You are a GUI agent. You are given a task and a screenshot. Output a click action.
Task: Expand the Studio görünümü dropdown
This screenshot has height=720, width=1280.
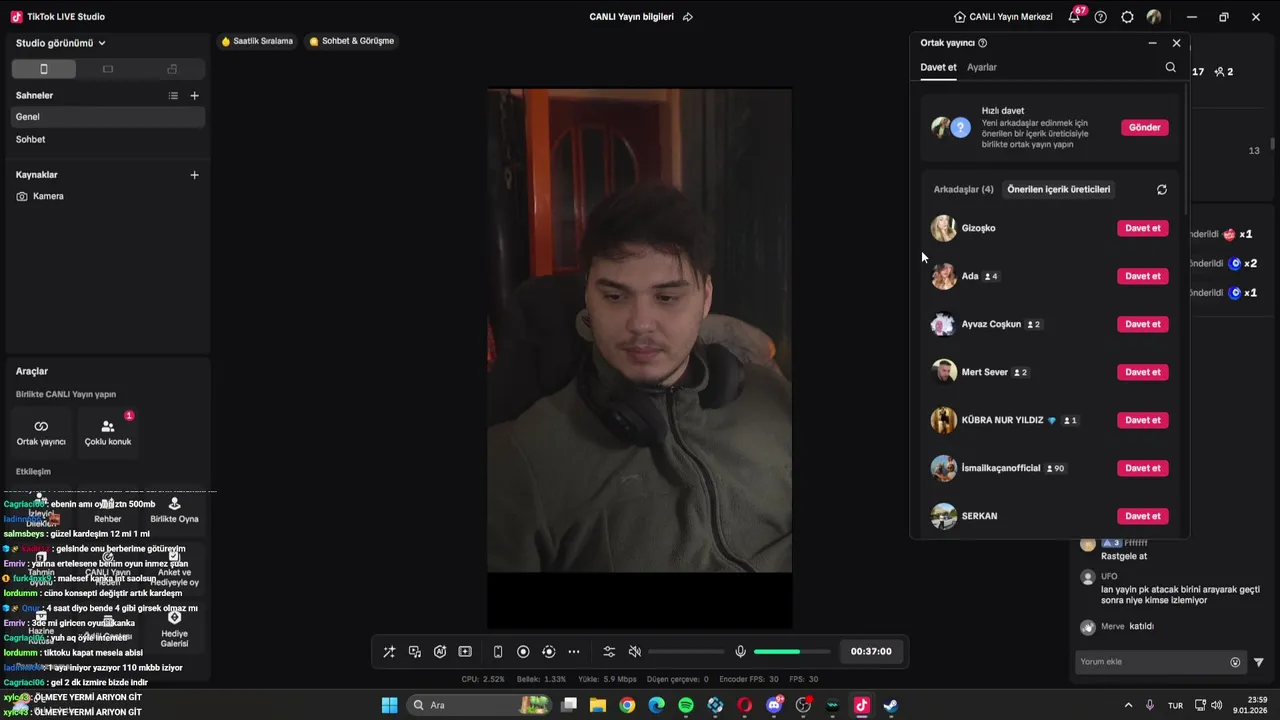61,43
